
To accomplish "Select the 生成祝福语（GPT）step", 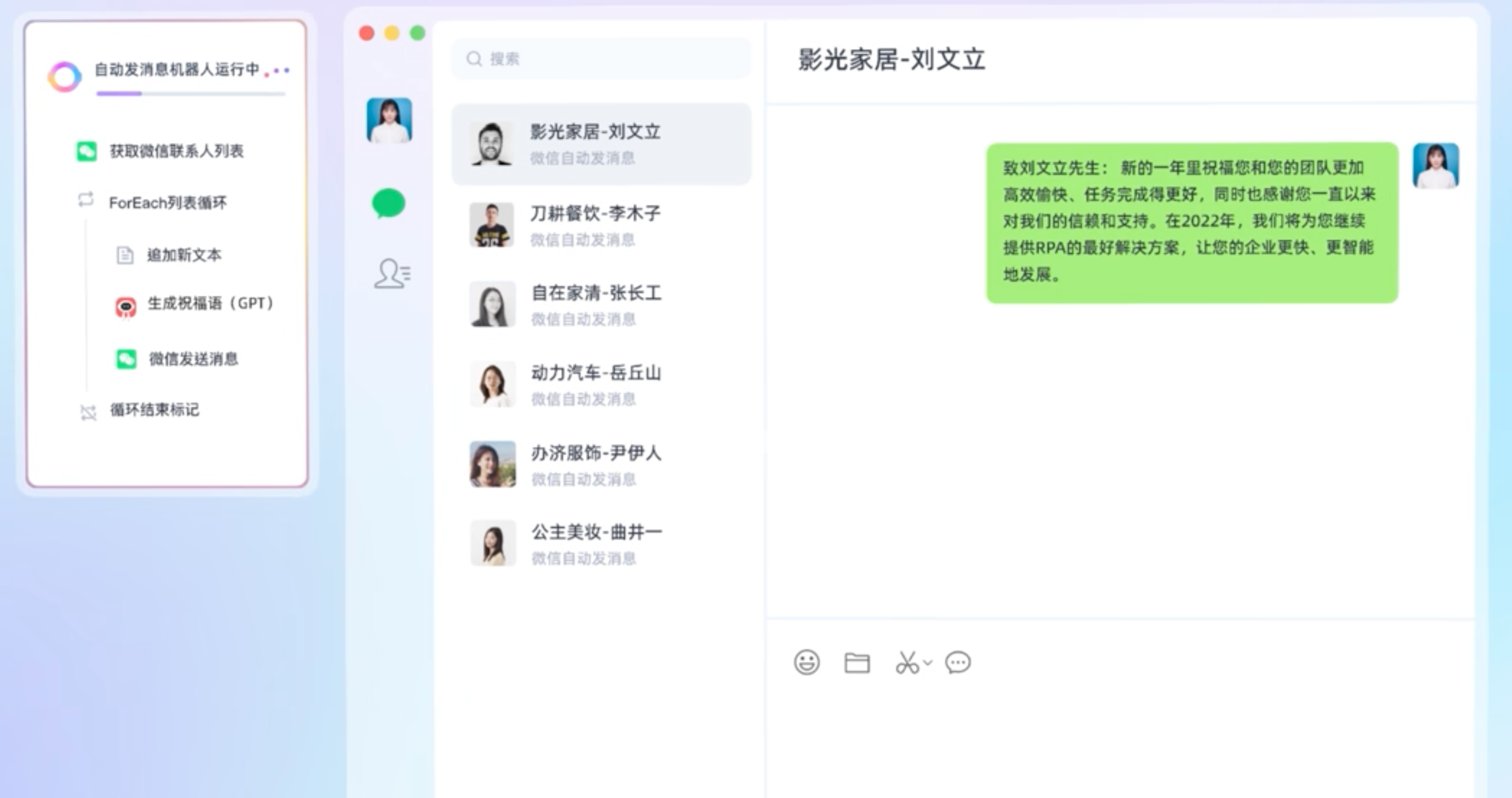I will 210,303.
